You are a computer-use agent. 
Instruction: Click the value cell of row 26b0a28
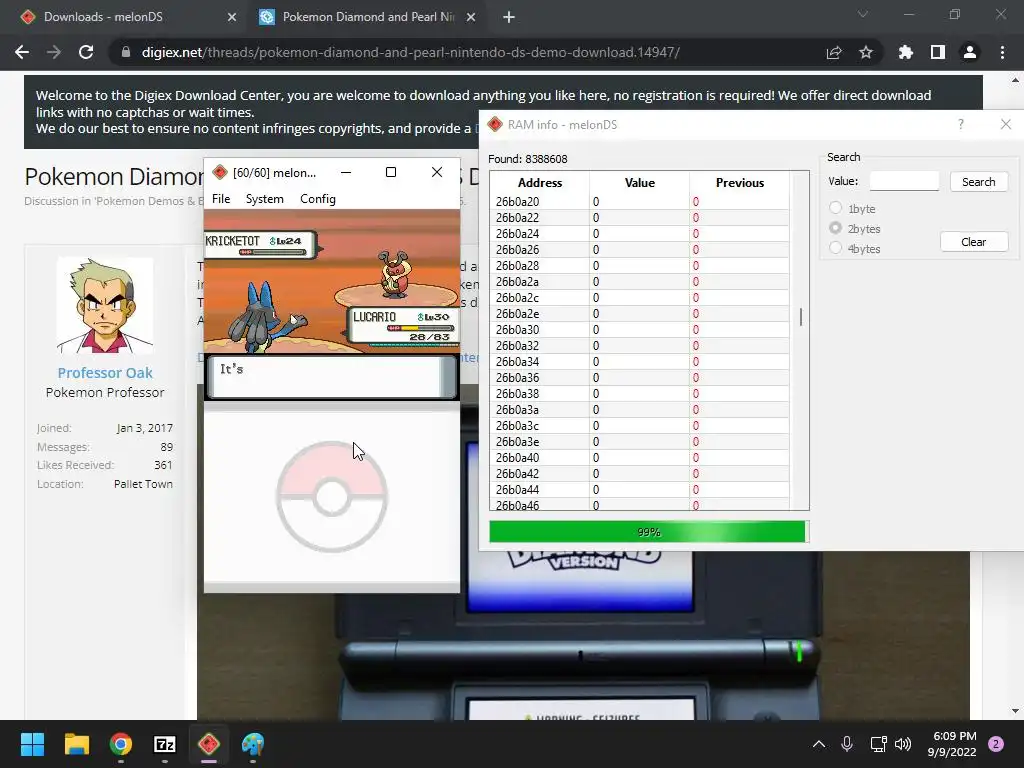639,266
